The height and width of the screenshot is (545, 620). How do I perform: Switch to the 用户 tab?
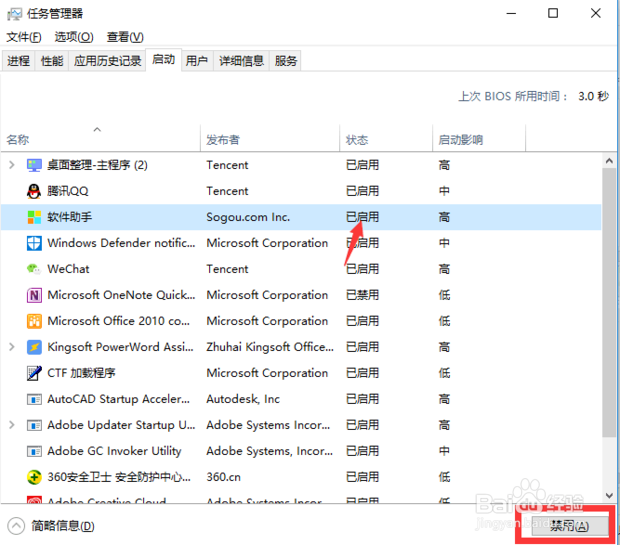click(197, 61)
